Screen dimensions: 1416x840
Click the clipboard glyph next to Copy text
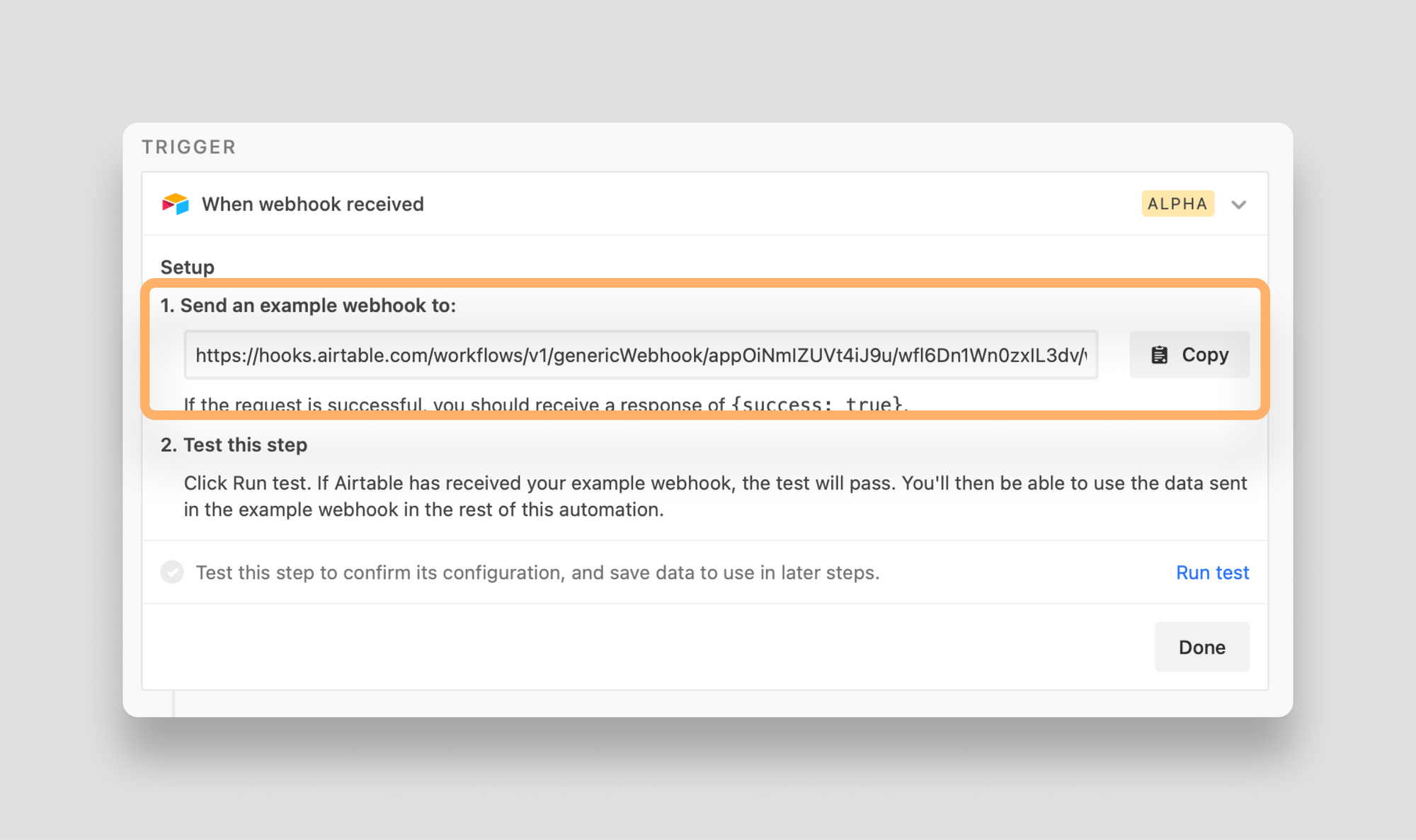(1160, 355)
